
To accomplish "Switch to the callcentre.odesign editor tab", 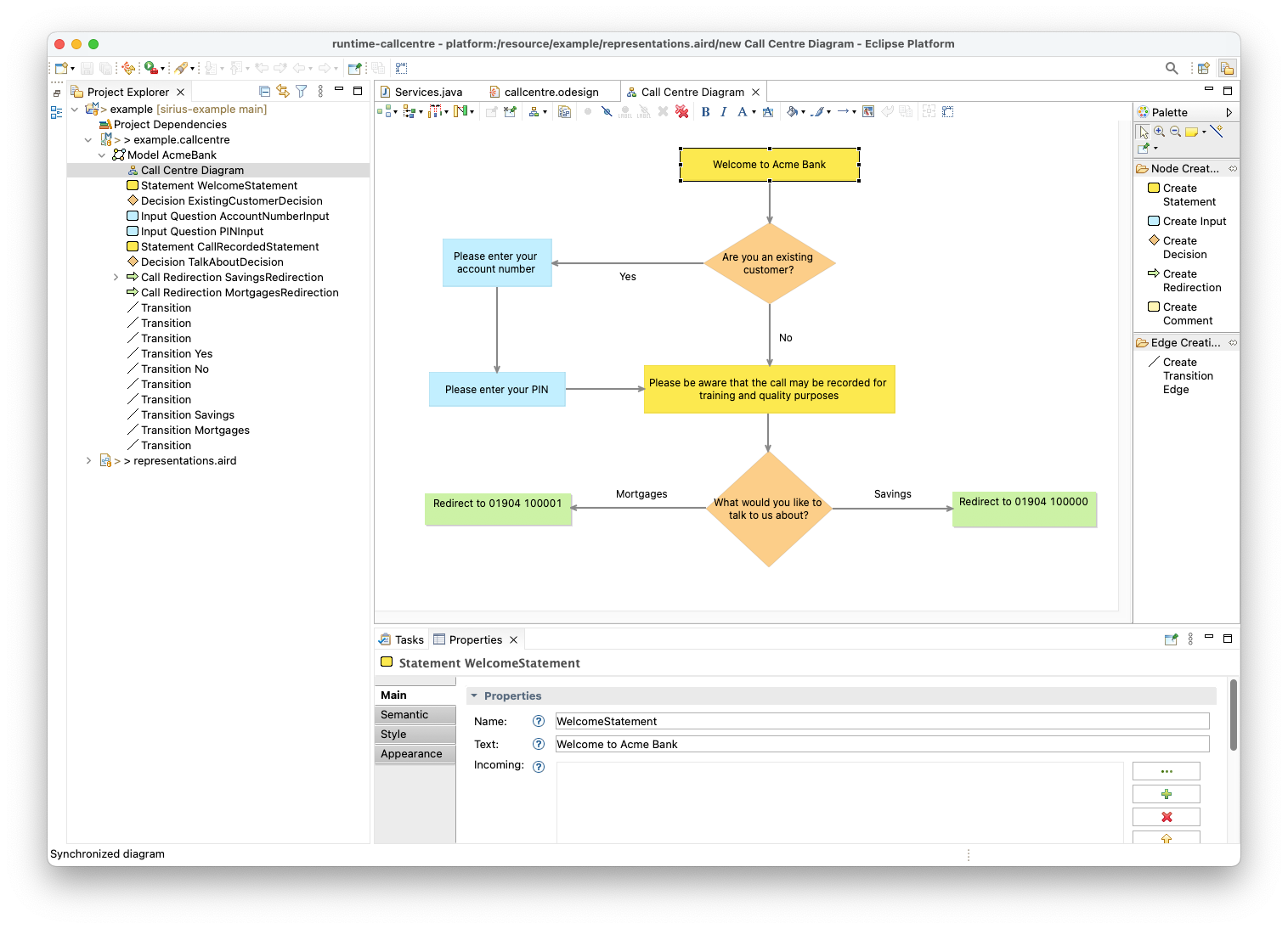I will click(x=551, y=93).
